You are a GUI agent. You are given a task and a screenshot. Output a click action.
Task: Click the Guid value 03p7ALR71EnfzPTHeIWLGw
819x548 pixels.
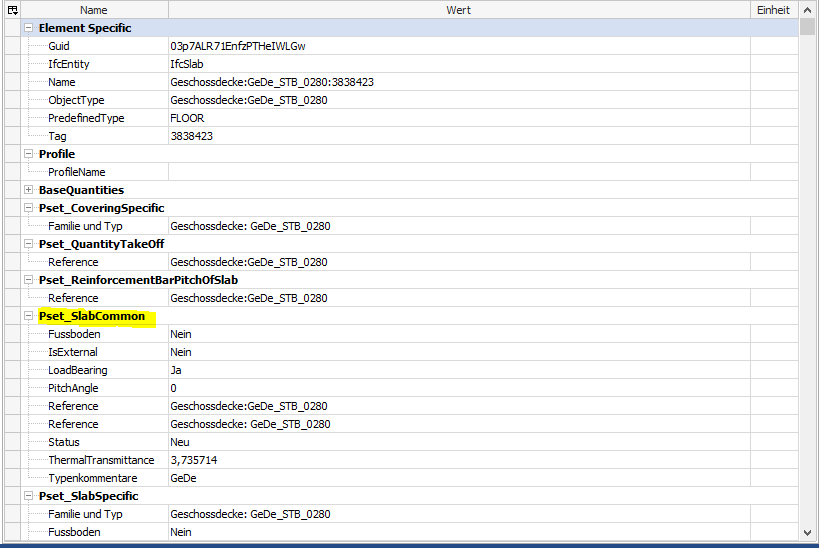238,46
